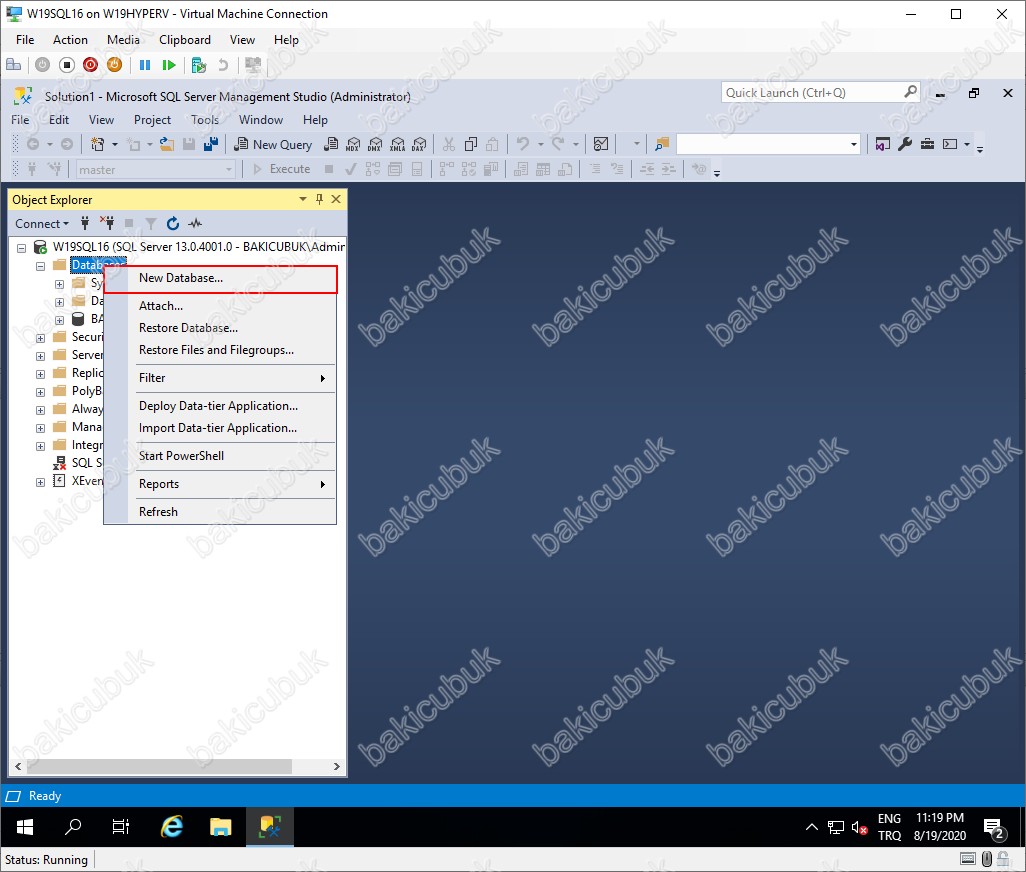Send Ctrl+Alt+Delete to the virtual machine

pyautogui.click(x=14, y=65)
